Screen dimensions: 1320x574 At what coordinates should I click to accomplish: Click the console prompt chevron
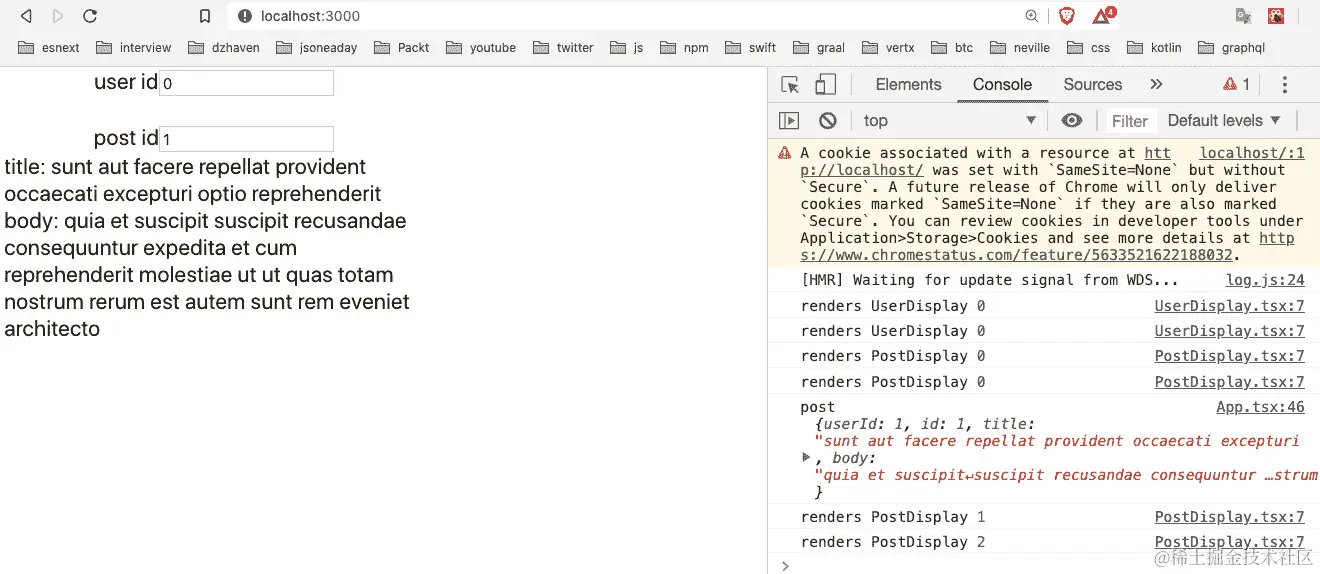[785, 565]
